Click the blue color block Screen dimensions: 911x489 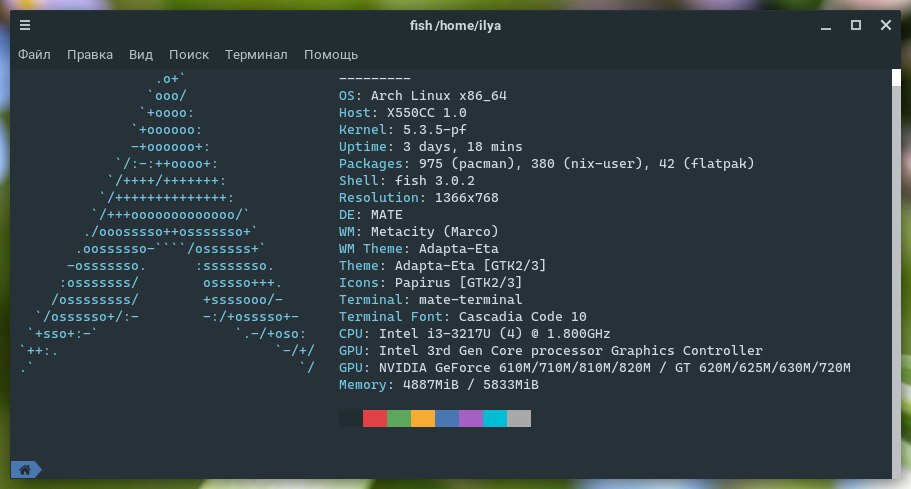pos(447,418)
